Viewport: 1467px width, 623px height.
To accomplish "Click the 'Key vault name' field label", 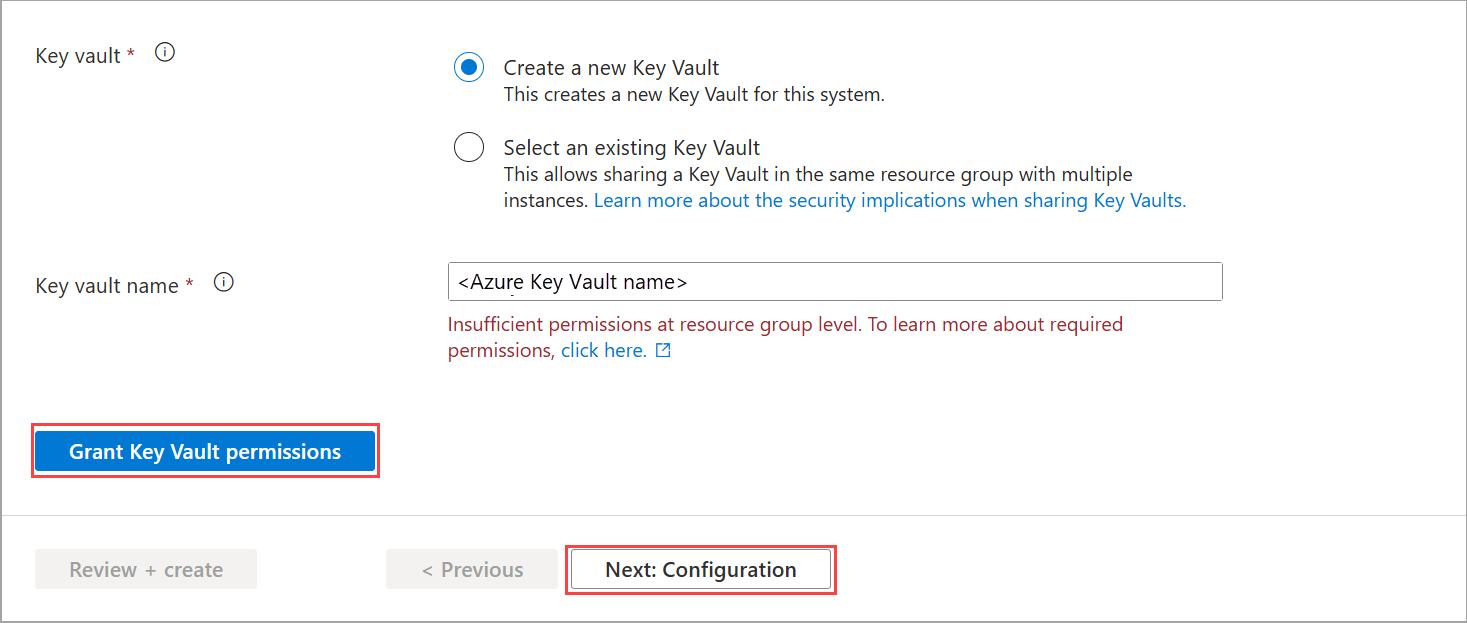I will [x=107, y=286].
